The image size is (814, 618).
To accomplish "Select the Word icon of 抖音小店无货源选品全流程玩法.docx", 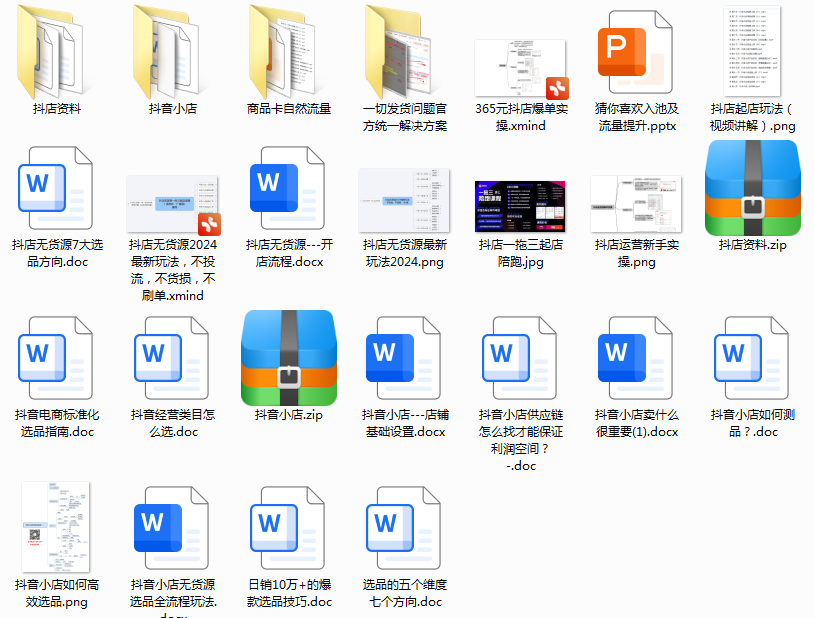I will tap(172, 528).
